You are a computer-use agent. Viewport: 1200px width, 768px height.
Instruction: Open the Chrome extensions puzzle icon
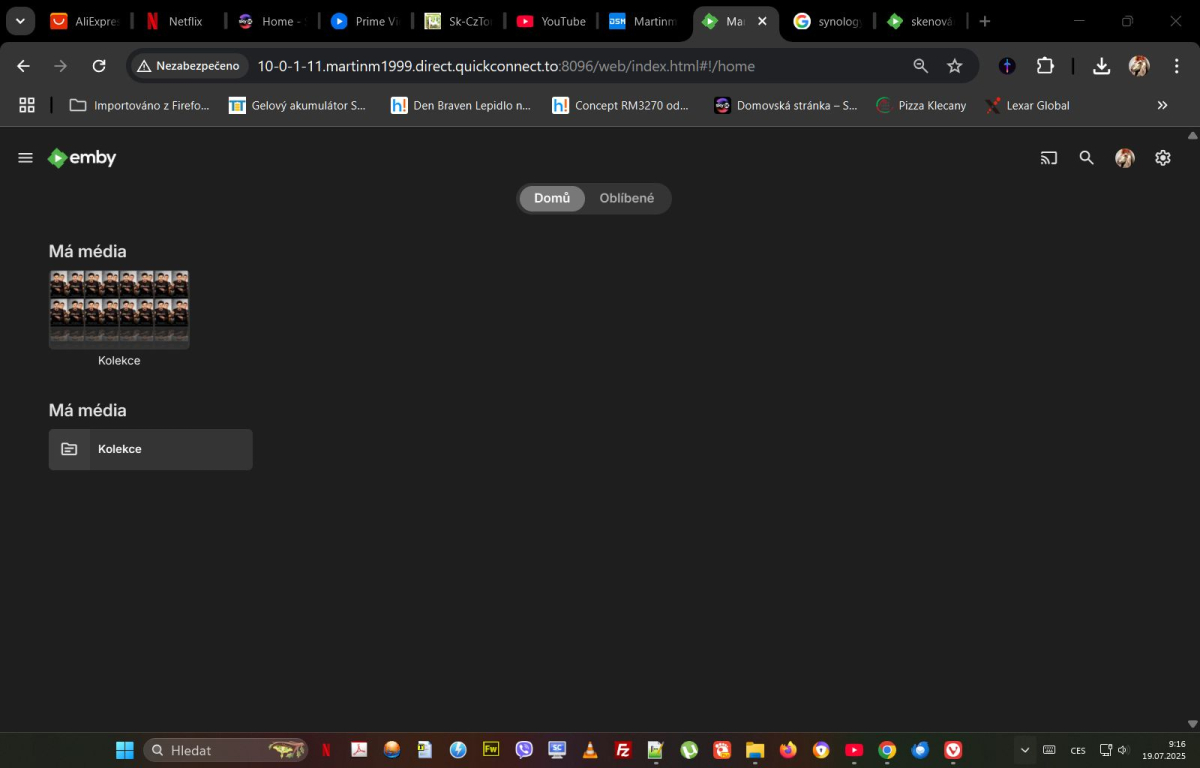point(1045,65)
